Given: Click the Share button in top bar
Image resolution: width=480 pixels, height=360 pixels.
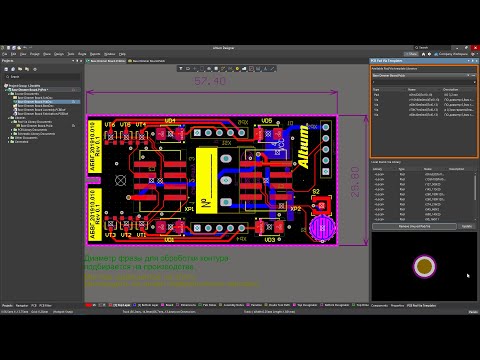Looking at the screenshot, I should coord(411,54).
